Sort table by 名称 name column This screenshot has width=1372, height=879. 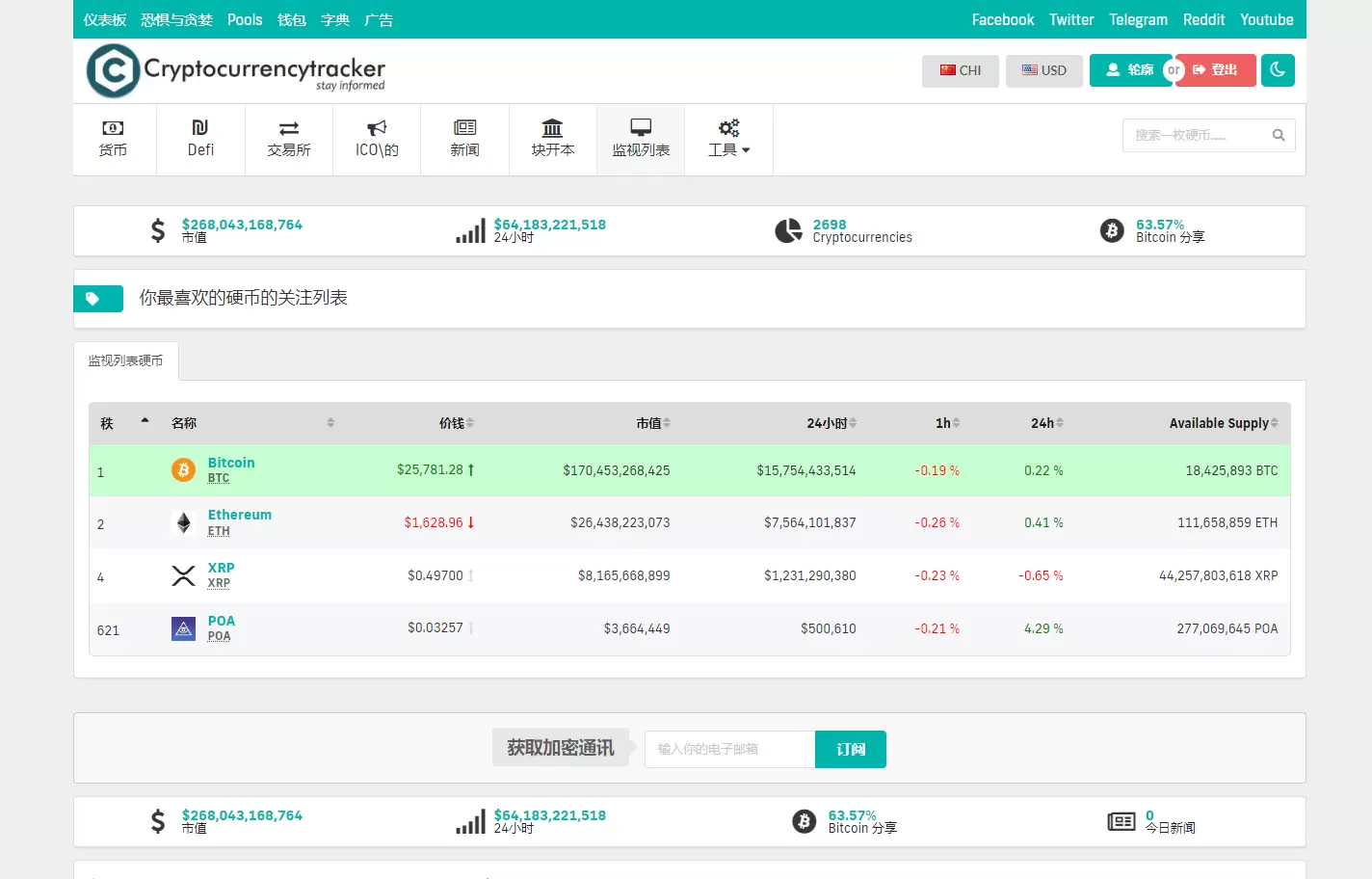(252, 423)
